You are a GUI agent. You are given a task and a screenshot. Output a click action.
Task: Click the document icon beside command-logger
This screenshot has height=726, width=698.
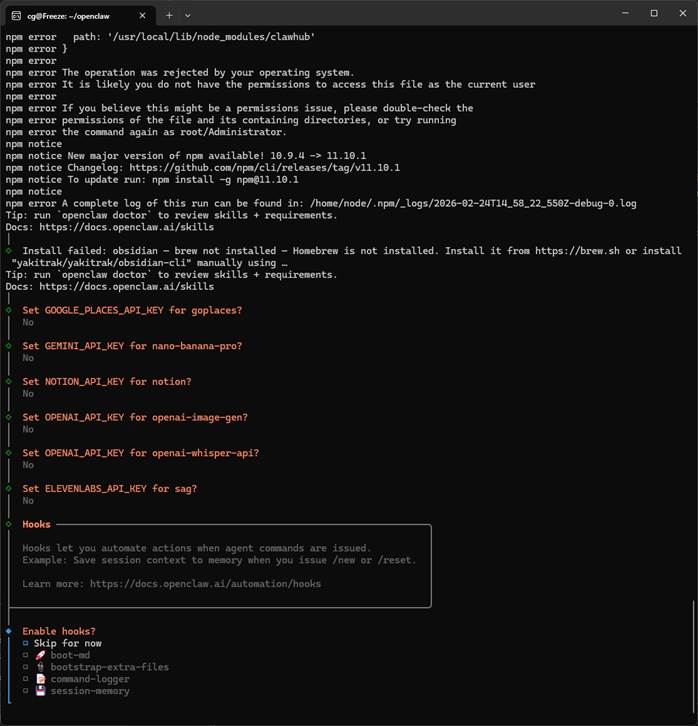click(40, 679)
